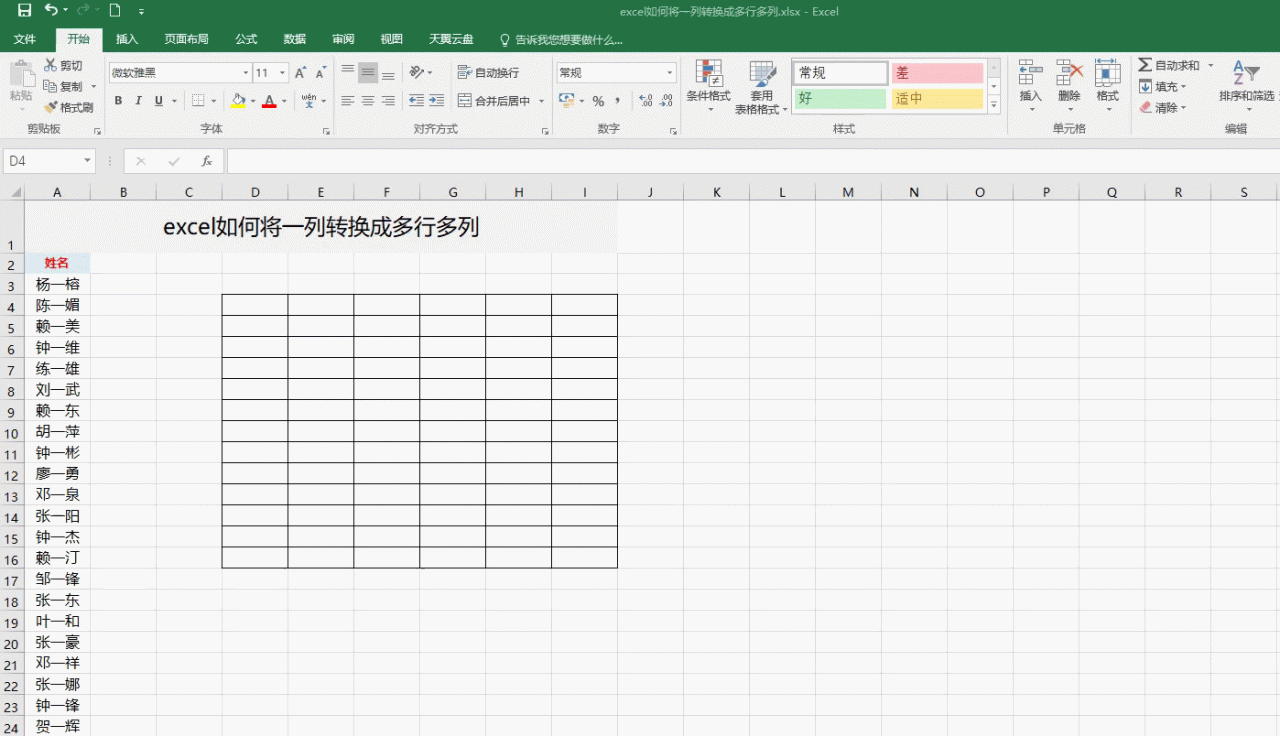The width and height of the screenshot is (1280, 736).
Task: Decrease font size with smaller A icon
Action: point(320,73)
